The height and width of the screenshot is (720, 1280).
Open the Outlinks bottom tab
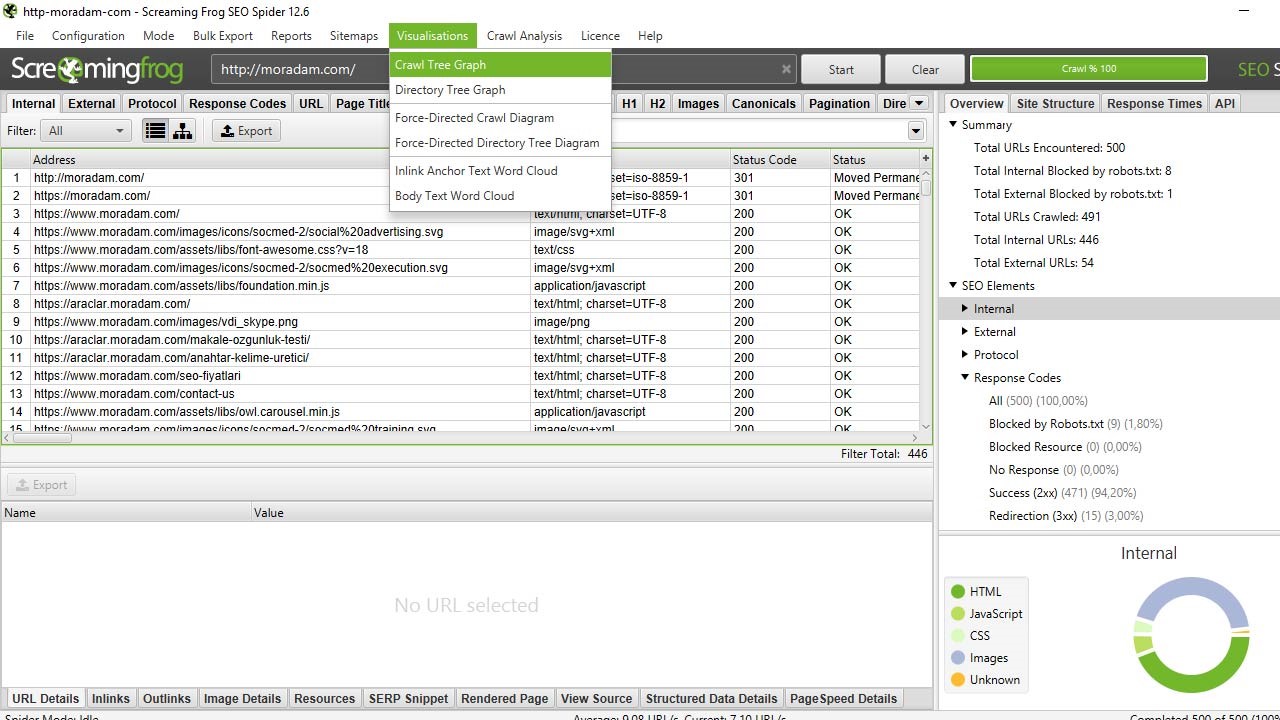point(166,698)
